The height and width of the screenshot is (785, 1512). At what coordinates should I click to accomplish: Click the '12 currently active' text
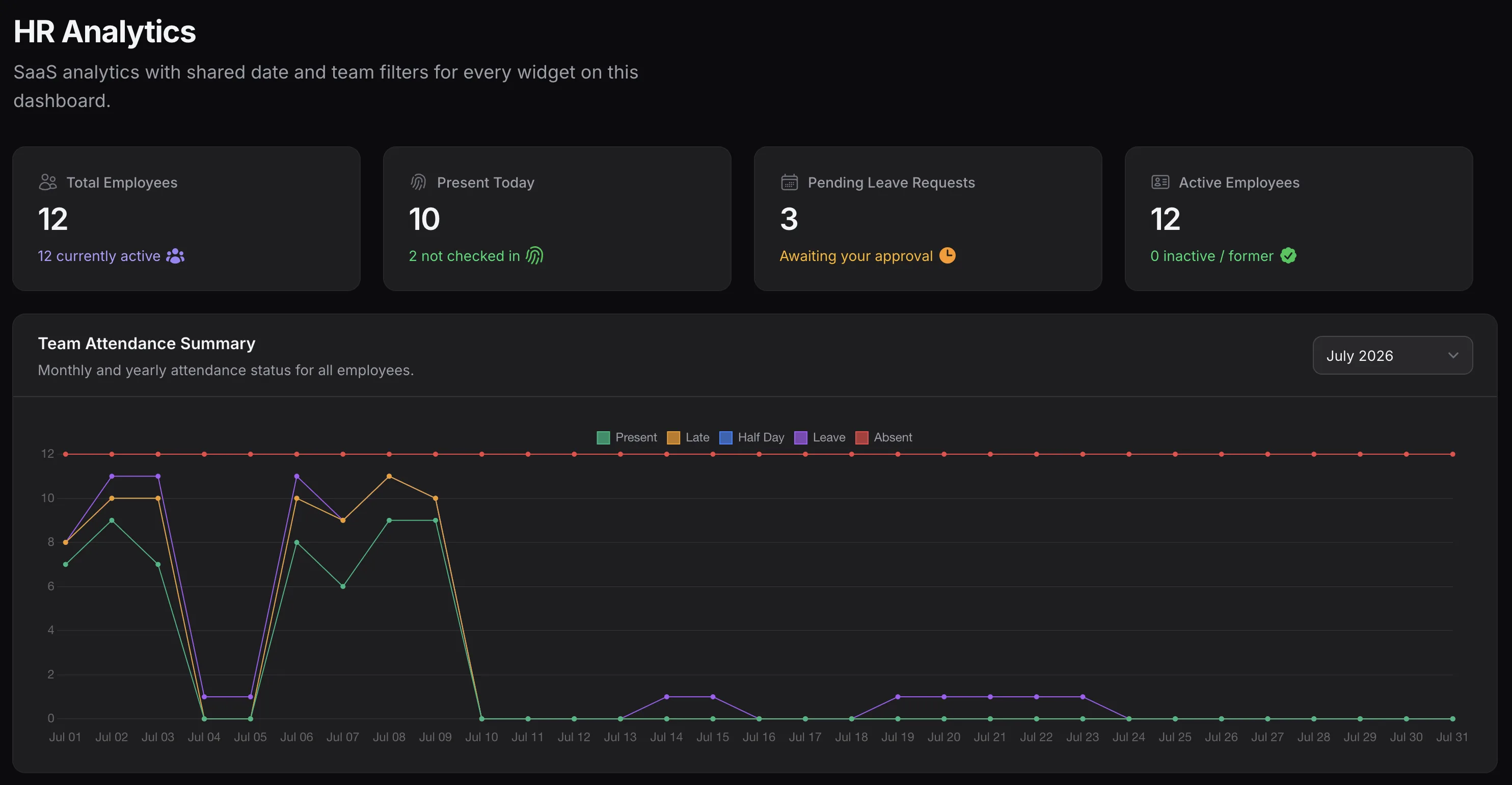99,256
